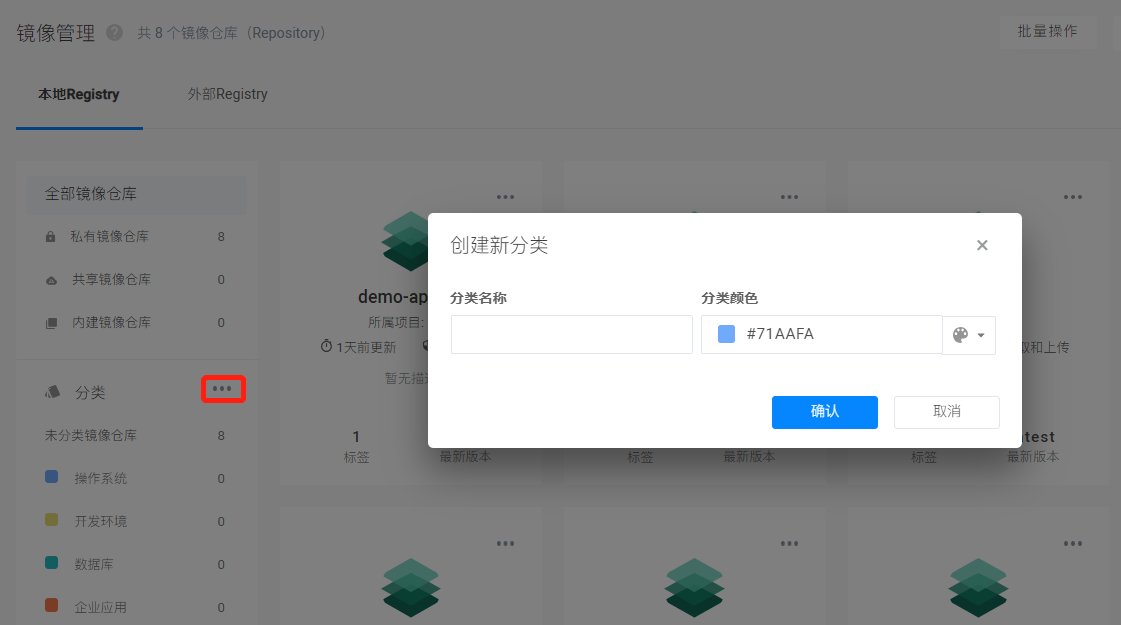Image resolution: width=1121 pixels, height=625 pixels.
Task: Switch to the 本地Registry tab
Action: click(79, 94)
